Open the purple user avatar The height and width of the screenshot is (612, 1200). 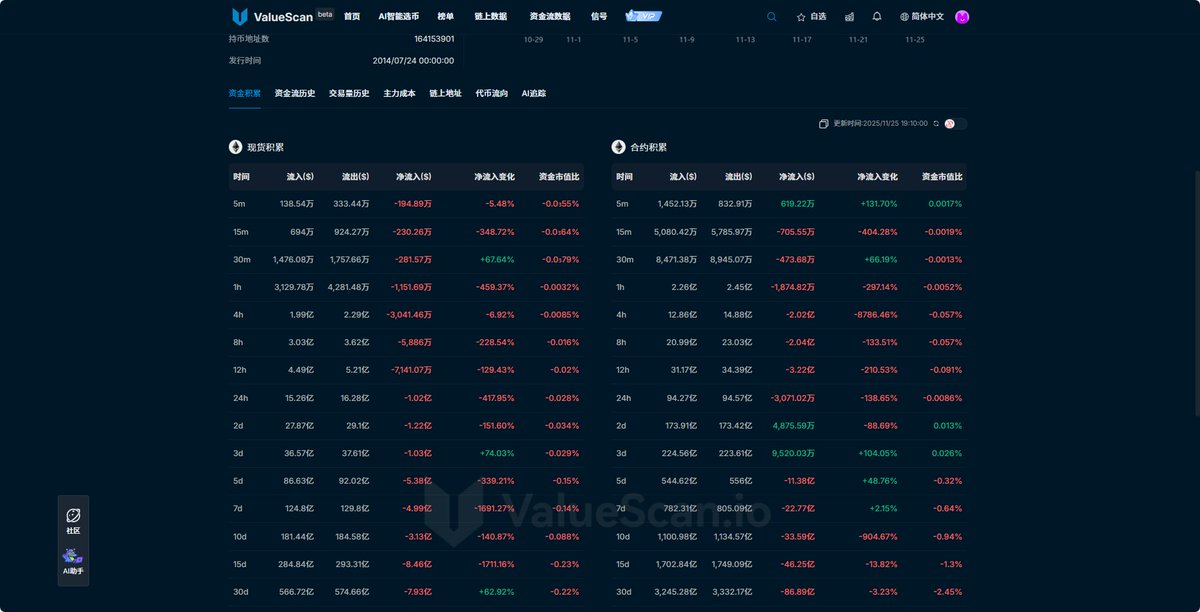(962, 16)
